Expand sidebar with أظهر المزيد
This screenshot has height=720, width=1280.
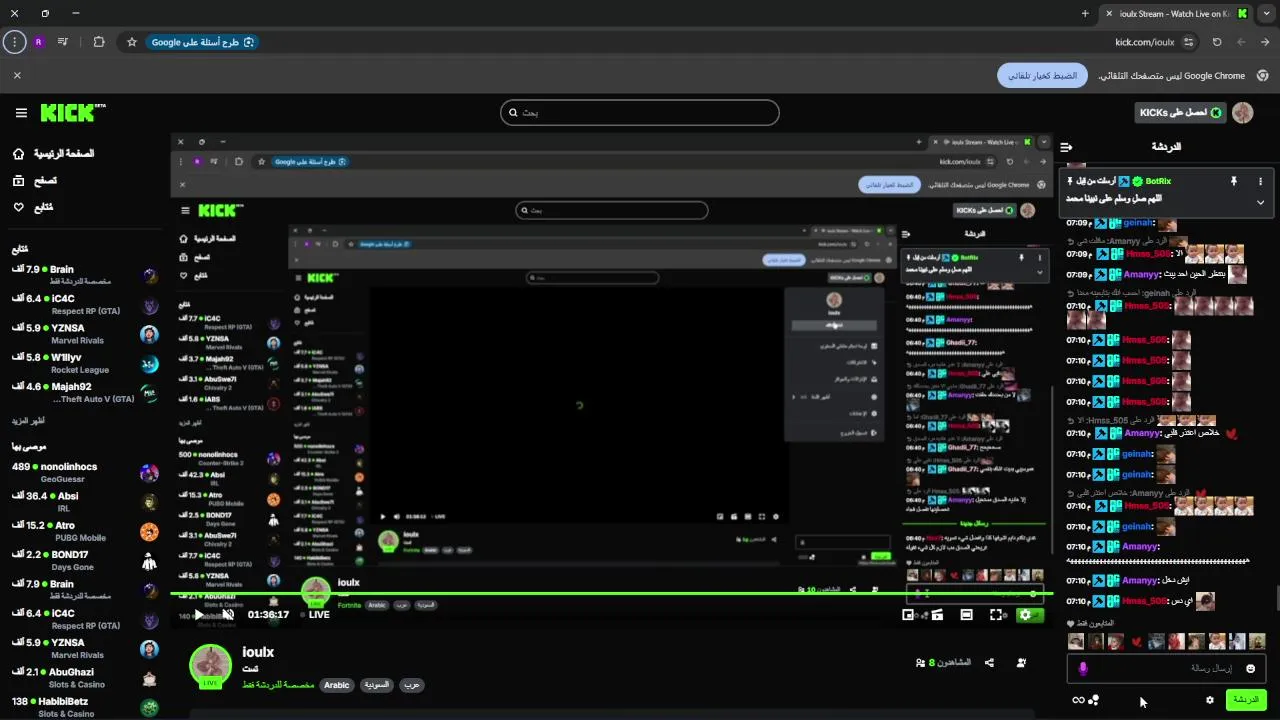tap(29, 421)
